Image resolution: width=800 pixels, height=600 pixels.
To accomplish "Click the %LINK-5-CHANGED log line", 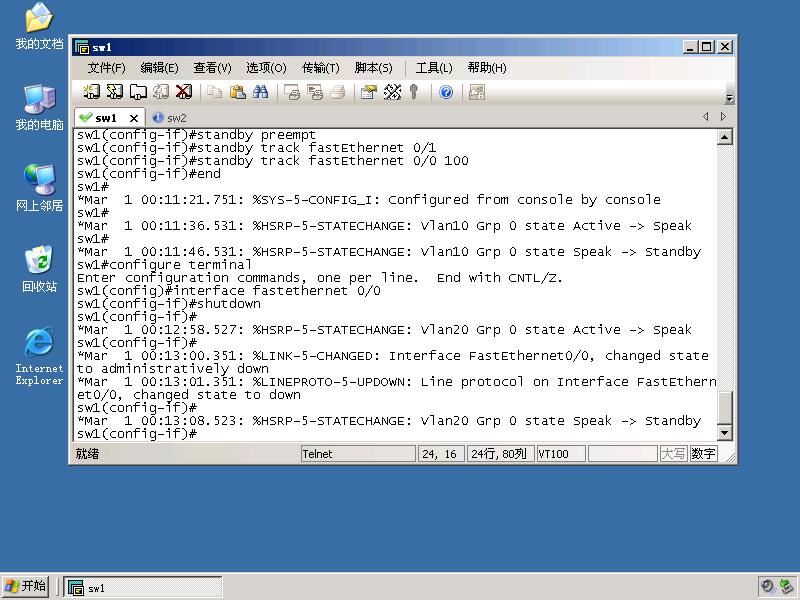I will coord(393,362).
